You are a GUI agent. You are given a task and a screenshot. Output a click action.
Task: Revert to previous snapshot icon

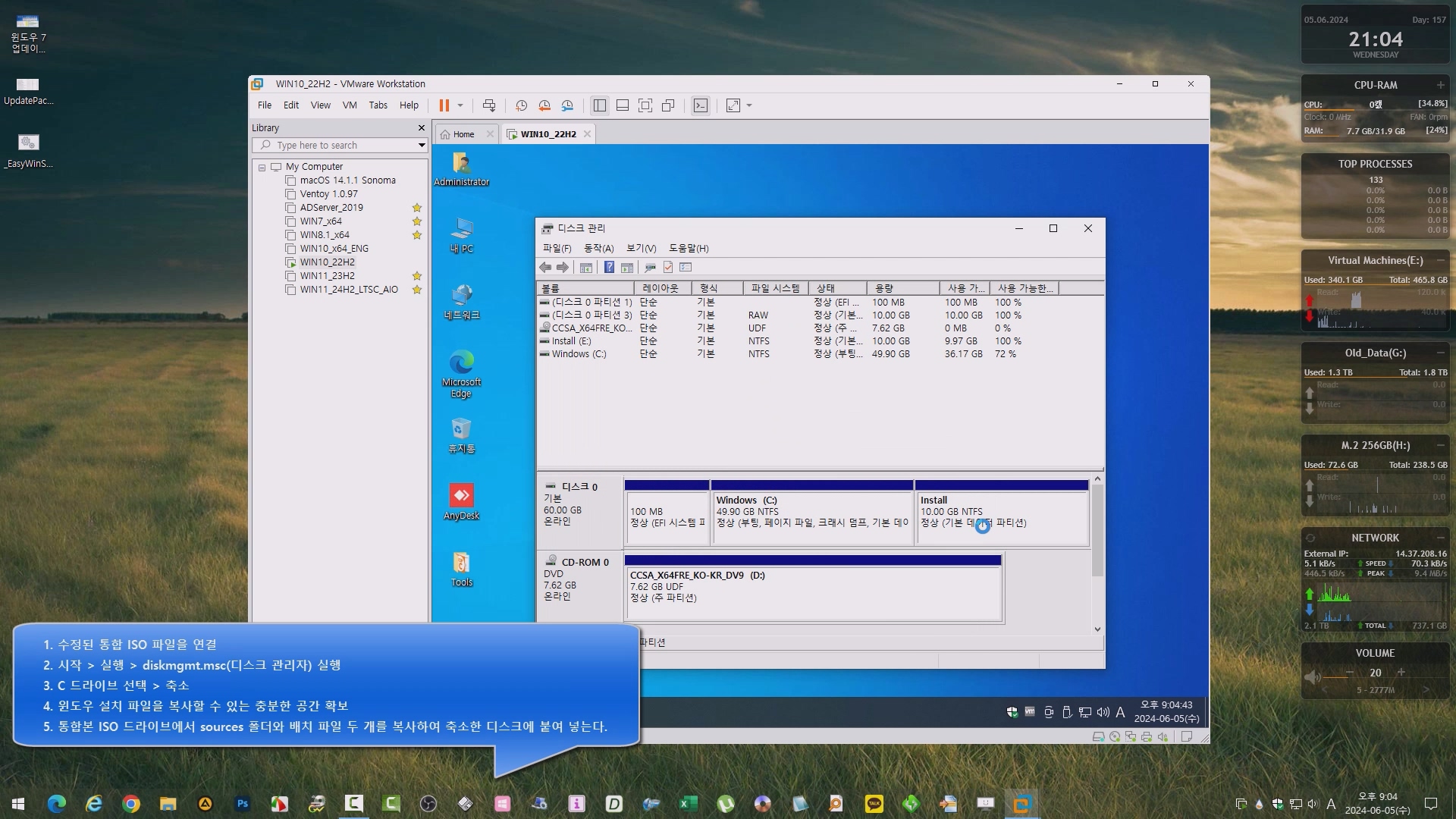[x=544, y=105]
